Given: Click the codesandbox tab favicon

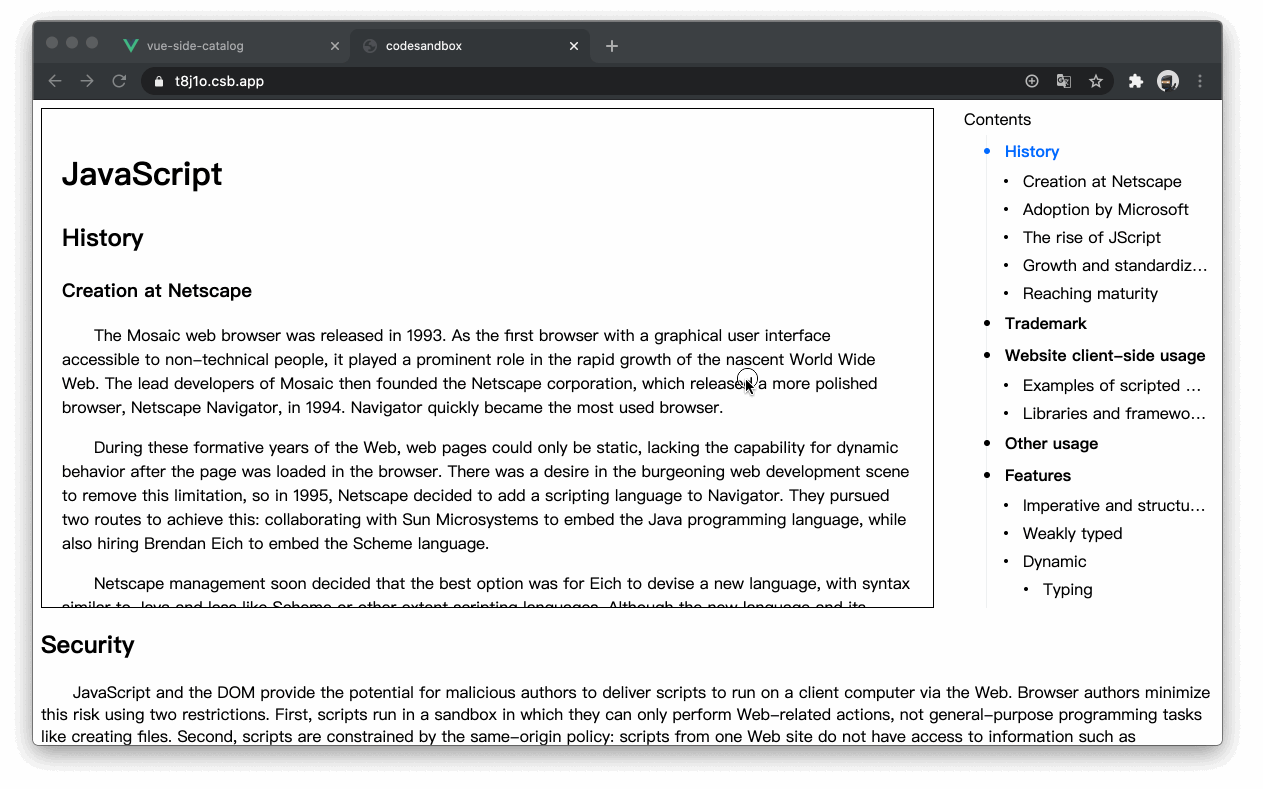Looking at the screenshot, I should click(x=369, y=46).
